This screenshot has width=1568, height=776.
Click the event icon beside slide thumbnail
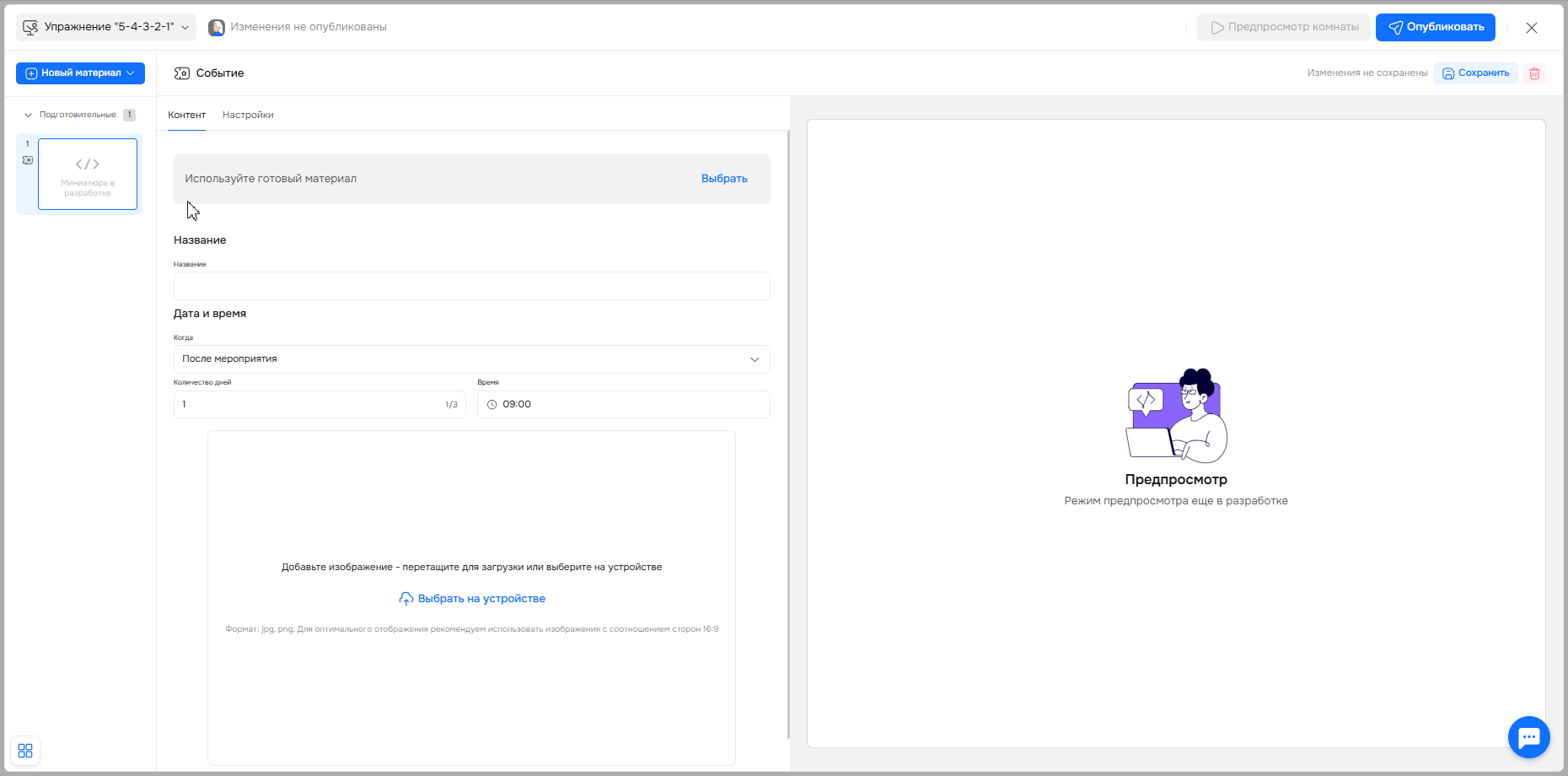(x=28, y=160)
